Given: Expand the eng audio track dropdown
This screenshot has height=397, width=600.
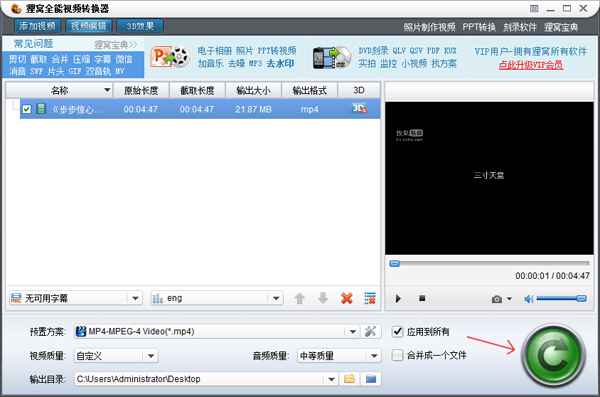Looking at the screenshot, I should 276,298.
